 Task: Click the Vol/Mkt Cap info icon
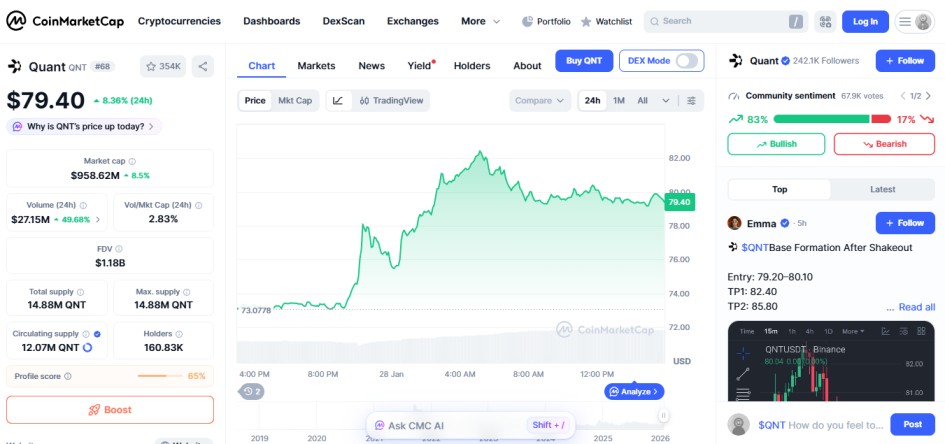click(x=199, y=205)
